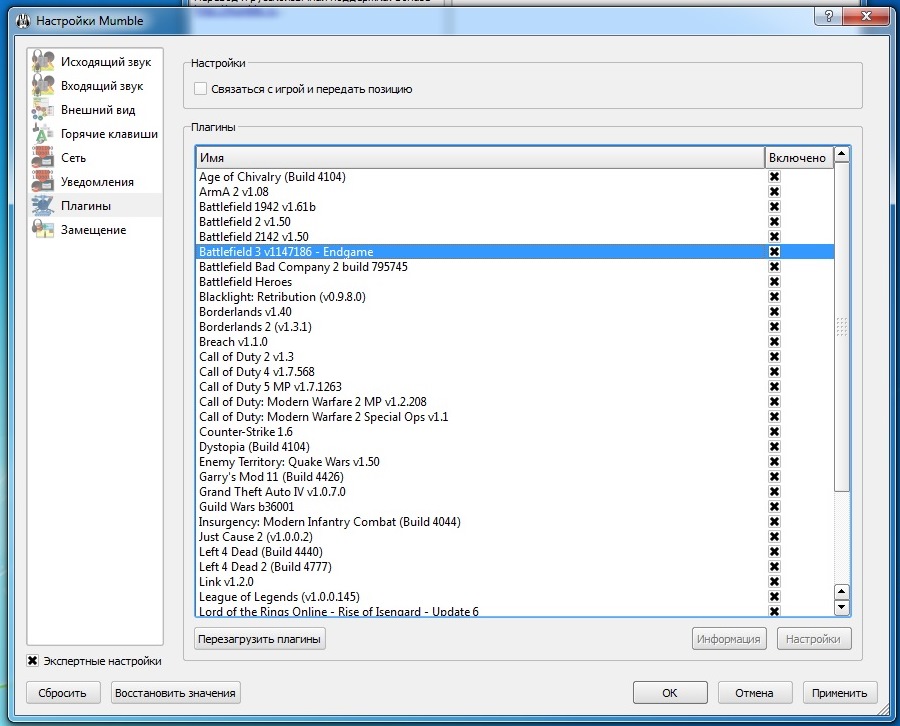
Task: Toggle enabled box for Battlefield 3 Endgame
Action: pyautogui.click(x=774, y=251)
